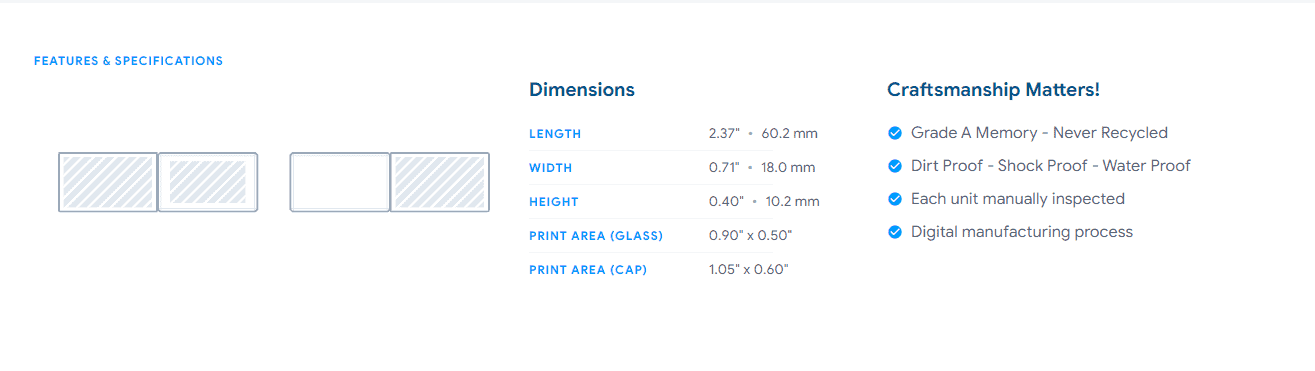Viewport: 1315px width, 371px height.
Task: Click the manually inspected checkmark icon
Action: pyautogui.click(x=895, y=199)
